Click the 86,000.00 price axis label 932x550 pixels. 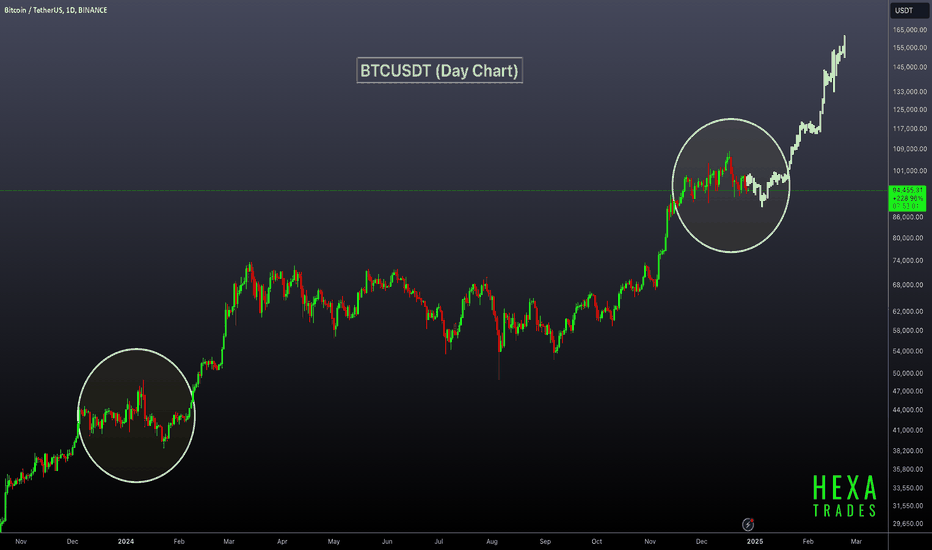[x=909, y=217]
